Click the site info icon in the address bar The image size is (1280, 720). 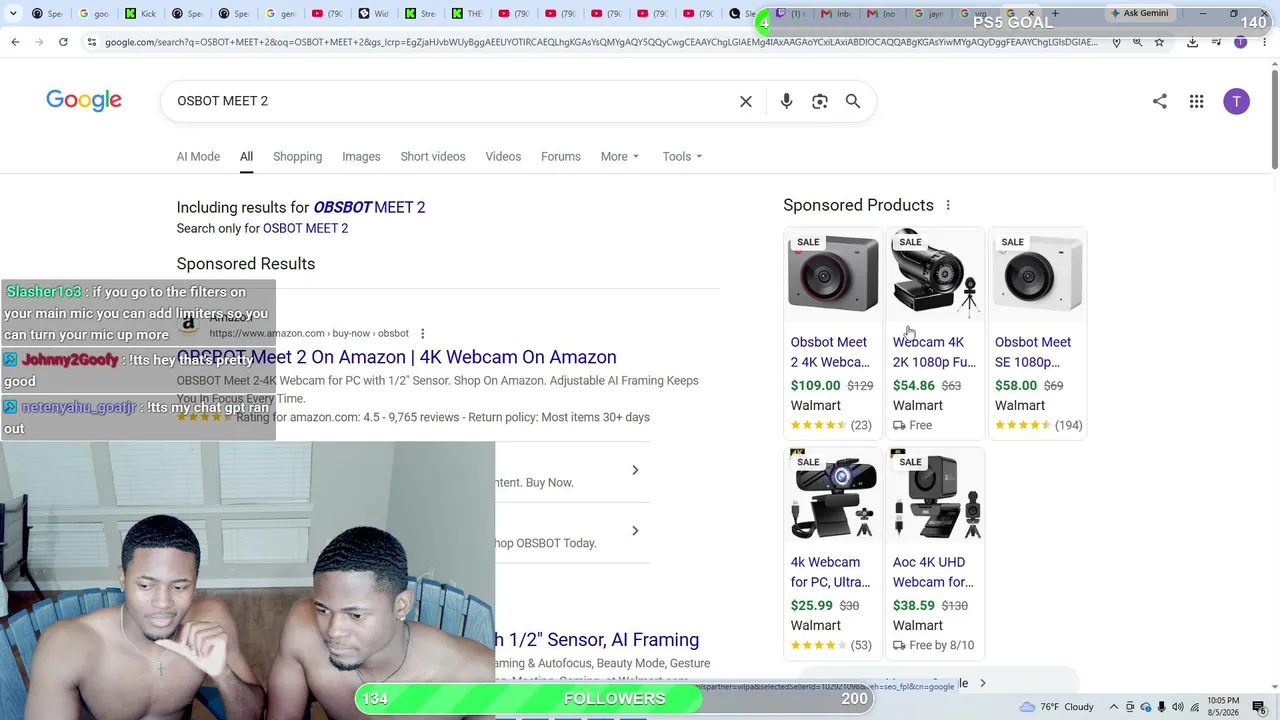point(91,42)
